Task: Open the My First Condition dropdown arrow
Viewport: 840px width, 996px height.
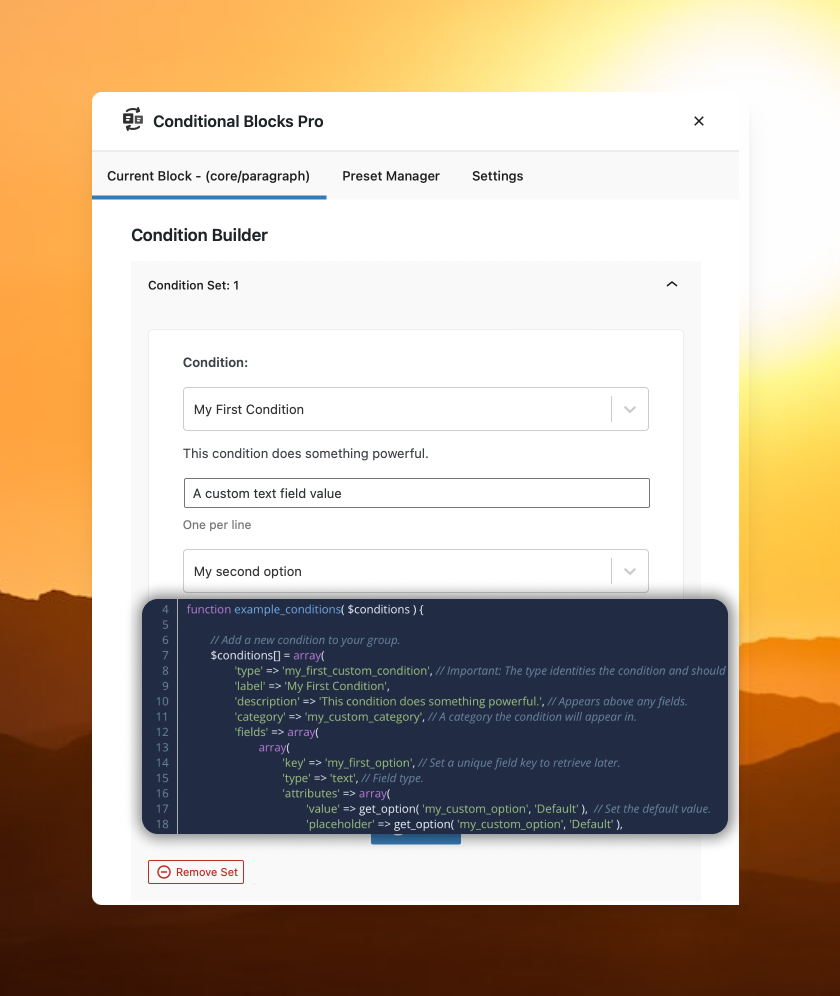Action: [630, 410]
